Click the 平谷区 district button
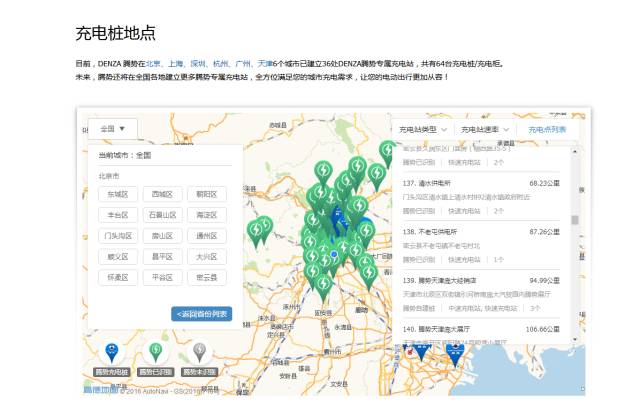 [x=162, y=277]
